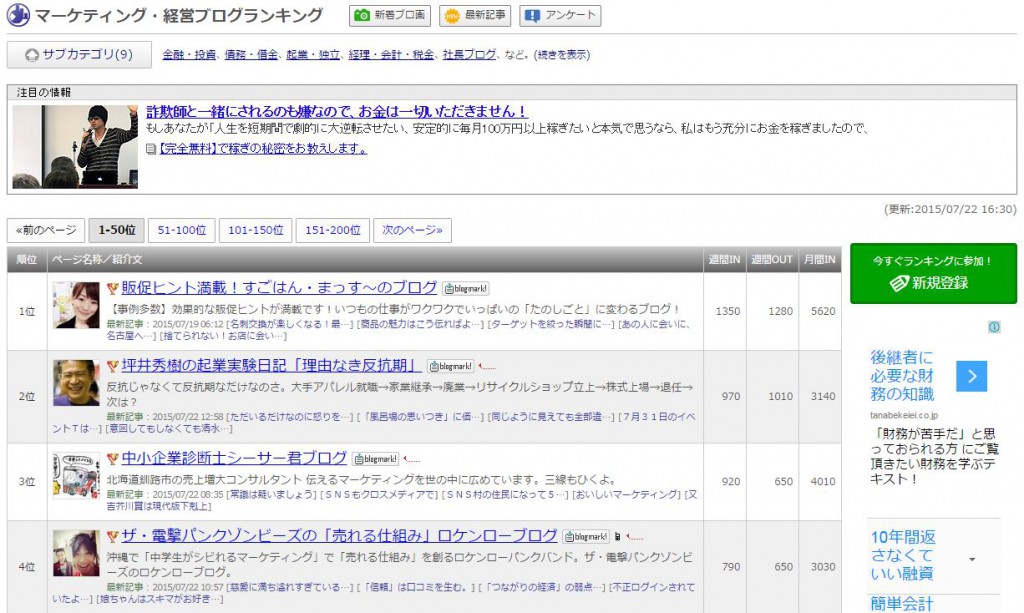Open the 最新記事 latest articles button

point(476,15)
